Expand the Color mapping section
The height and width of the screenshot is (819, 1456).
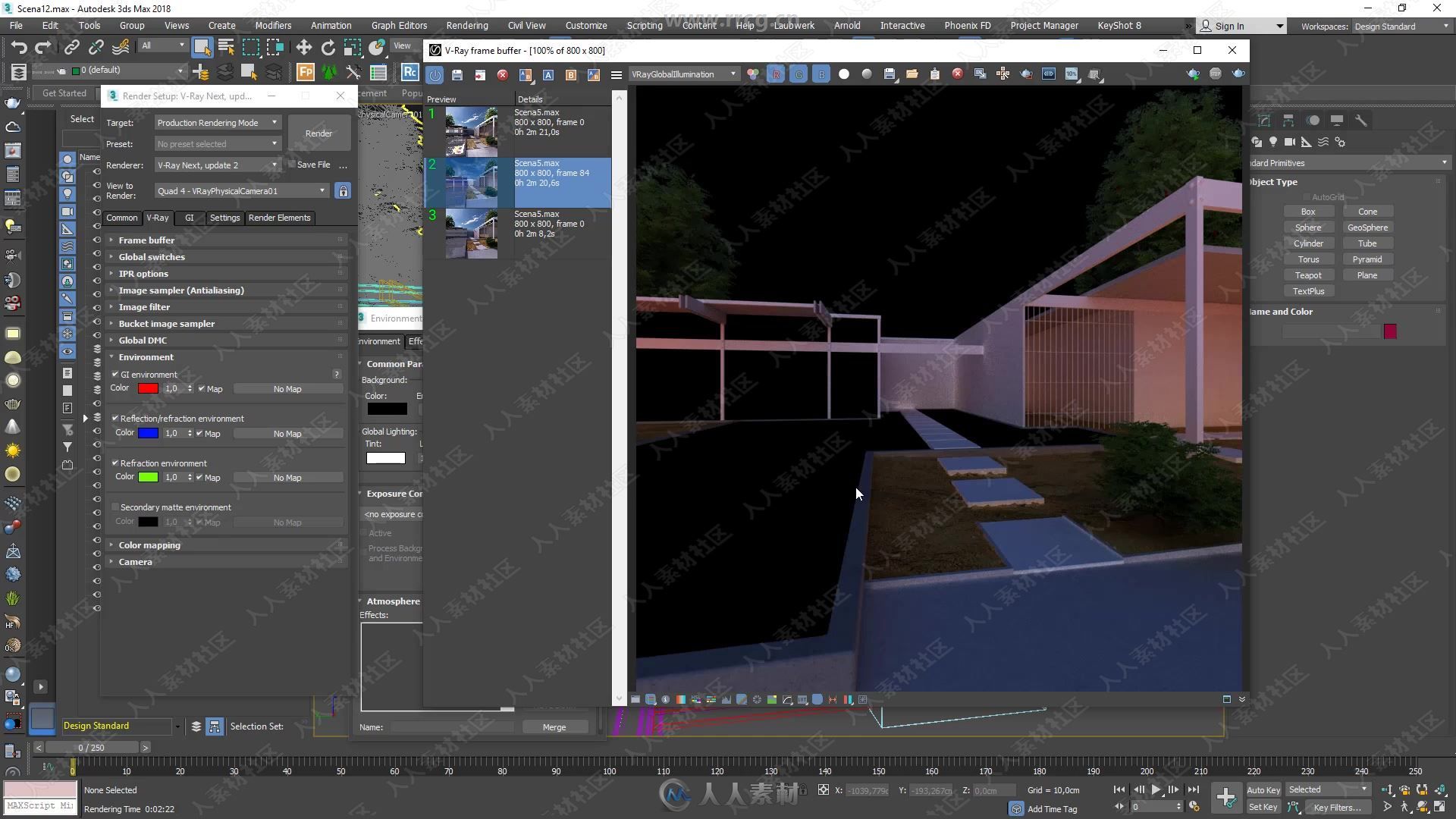click(149, 544)
